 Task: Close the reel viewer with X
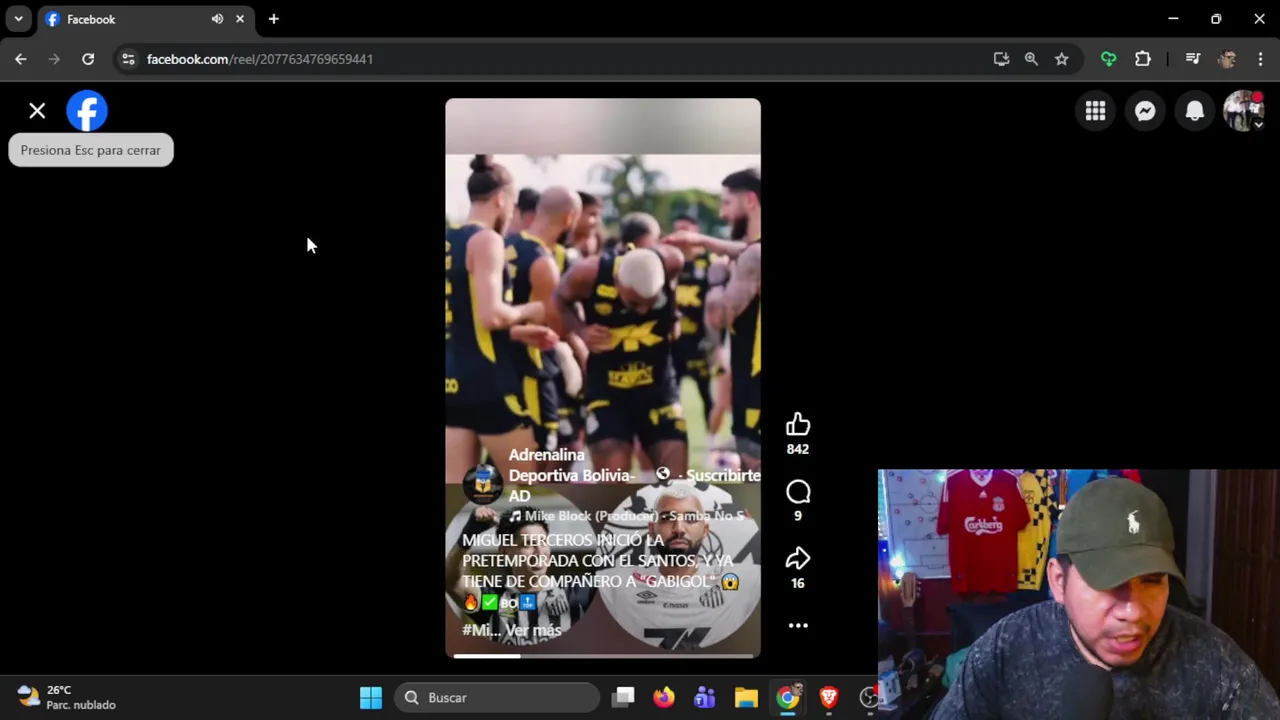(x=37, y=111)
